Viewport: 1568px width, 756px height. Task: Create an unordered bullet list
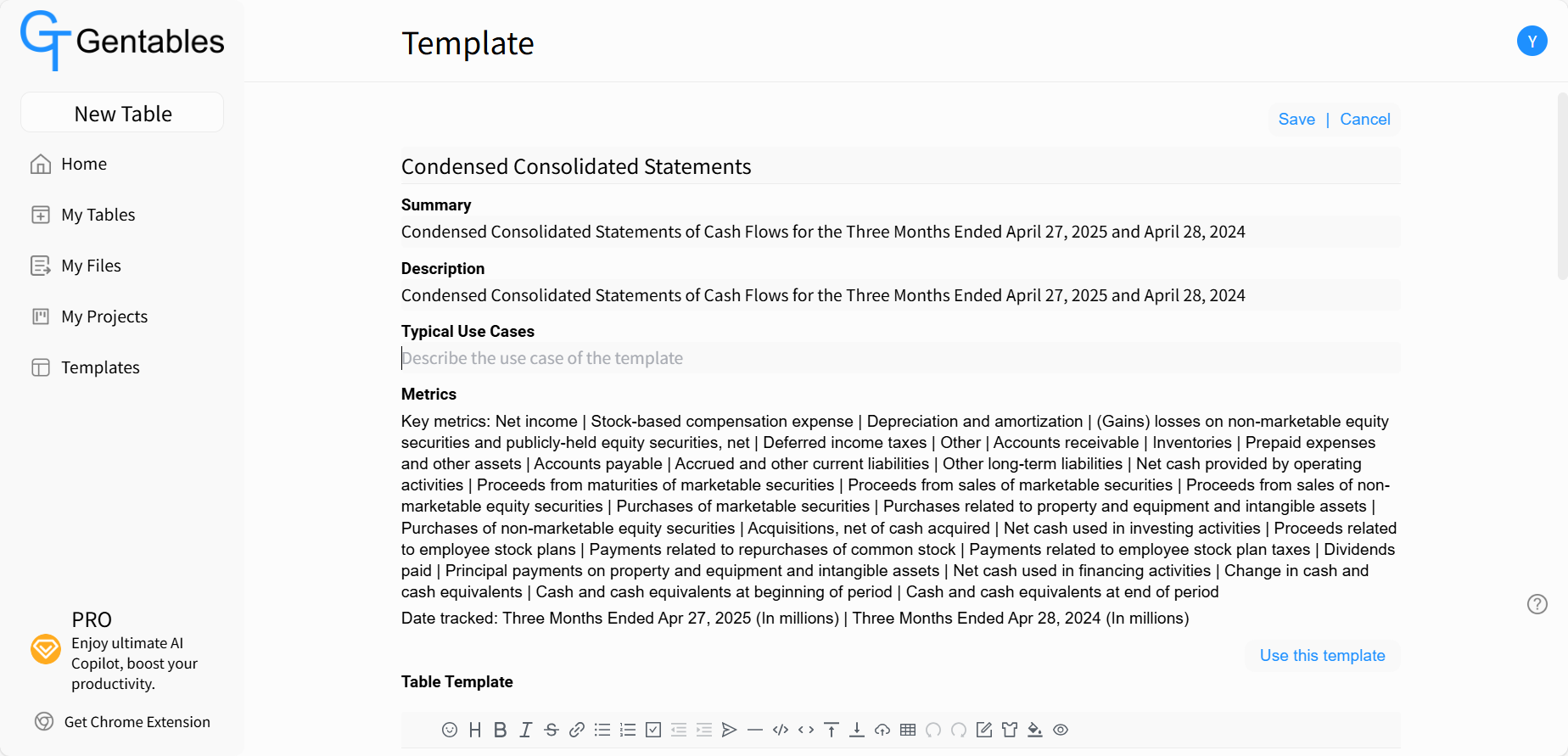[602, 730]
